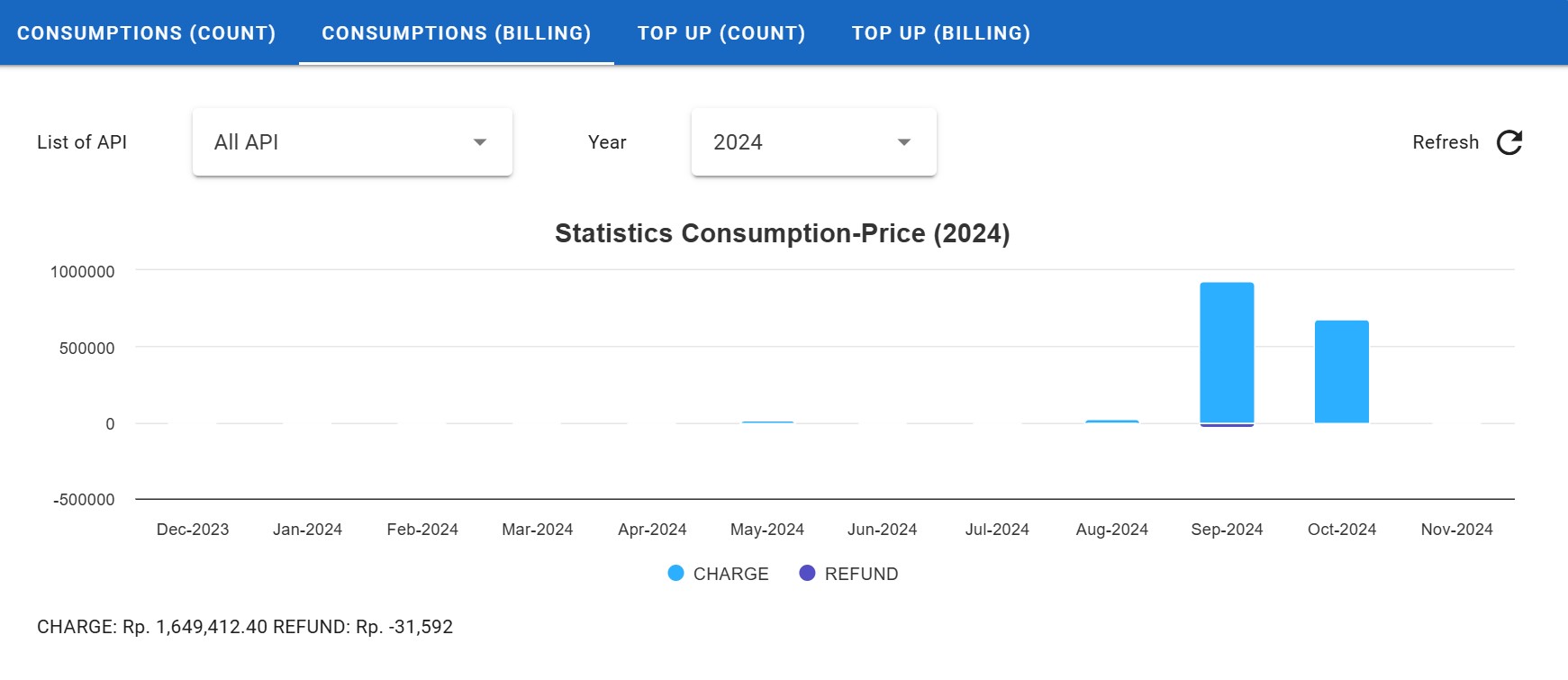Image resolution: width=1568 pixels, height=680 pixels.
Task: Click the Oct-2024 charge bar
Action: click(x=1342, y=371)
